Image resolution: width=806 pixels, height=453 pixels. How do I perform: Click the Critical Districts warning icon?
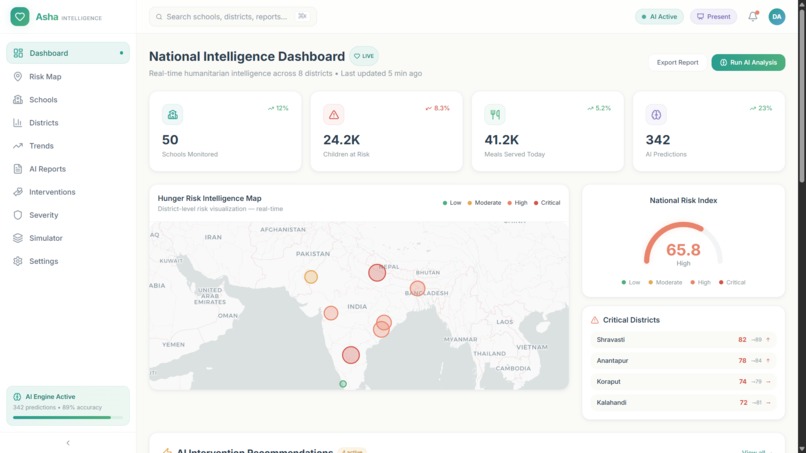point(595,320)
